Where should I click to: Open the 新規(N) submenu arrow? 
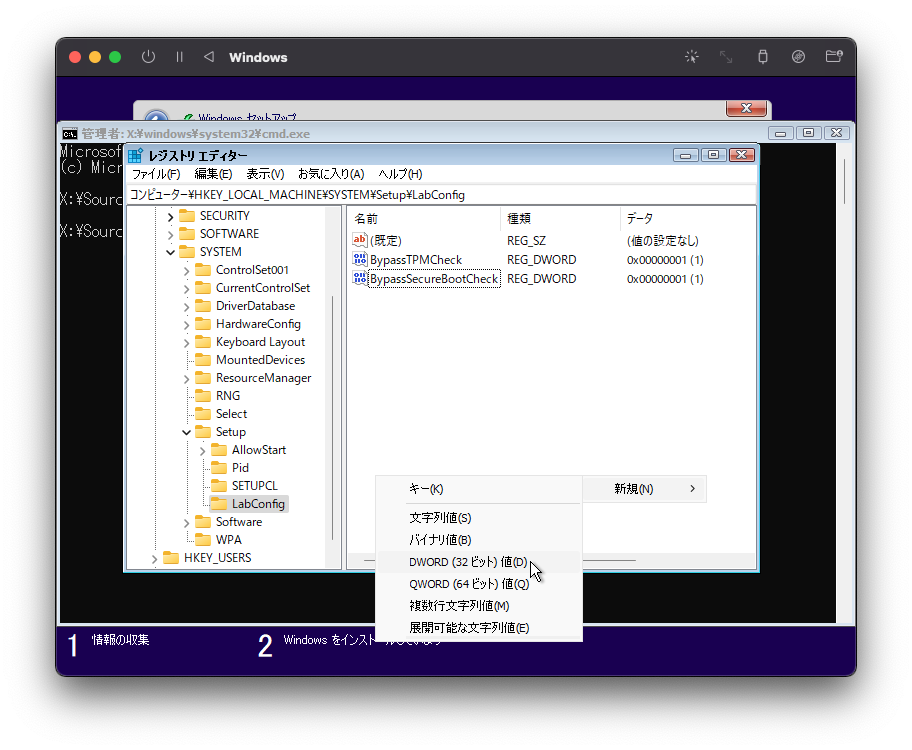coord(691,489)
